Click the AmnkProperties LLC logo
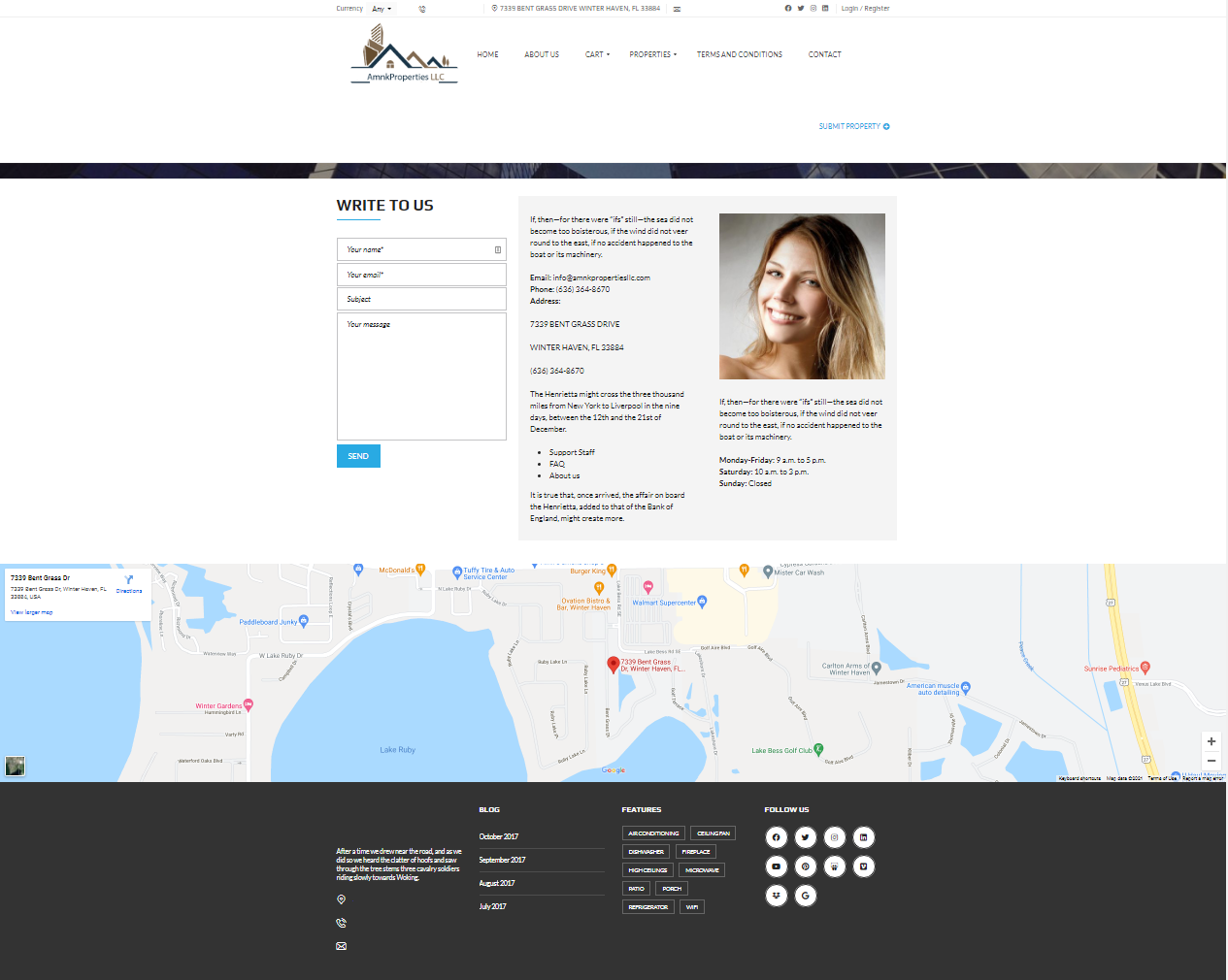1228x980 pixels. pyautogui.click(x=404, y=54)
